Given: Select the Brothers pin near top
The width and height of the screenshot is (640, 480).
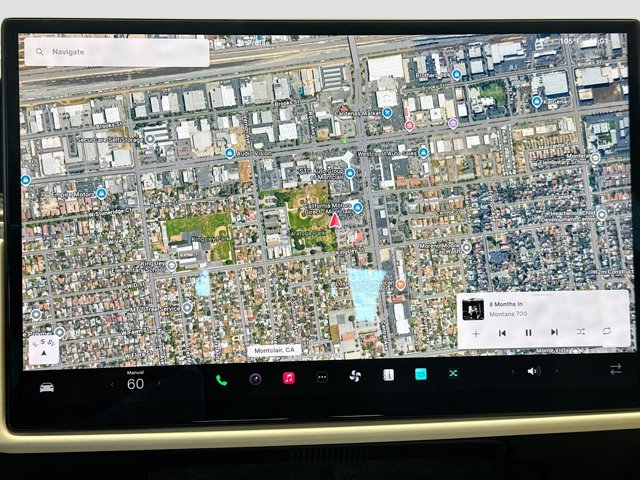Looking at the screenshot, I should (x=457, y=75).
